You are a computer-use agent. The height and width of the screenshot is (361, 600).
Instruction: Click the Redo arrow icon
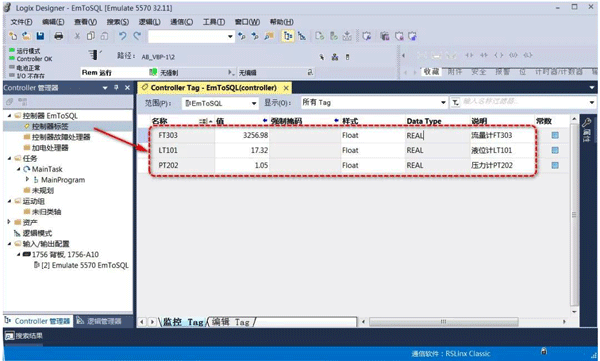point(137,36)
